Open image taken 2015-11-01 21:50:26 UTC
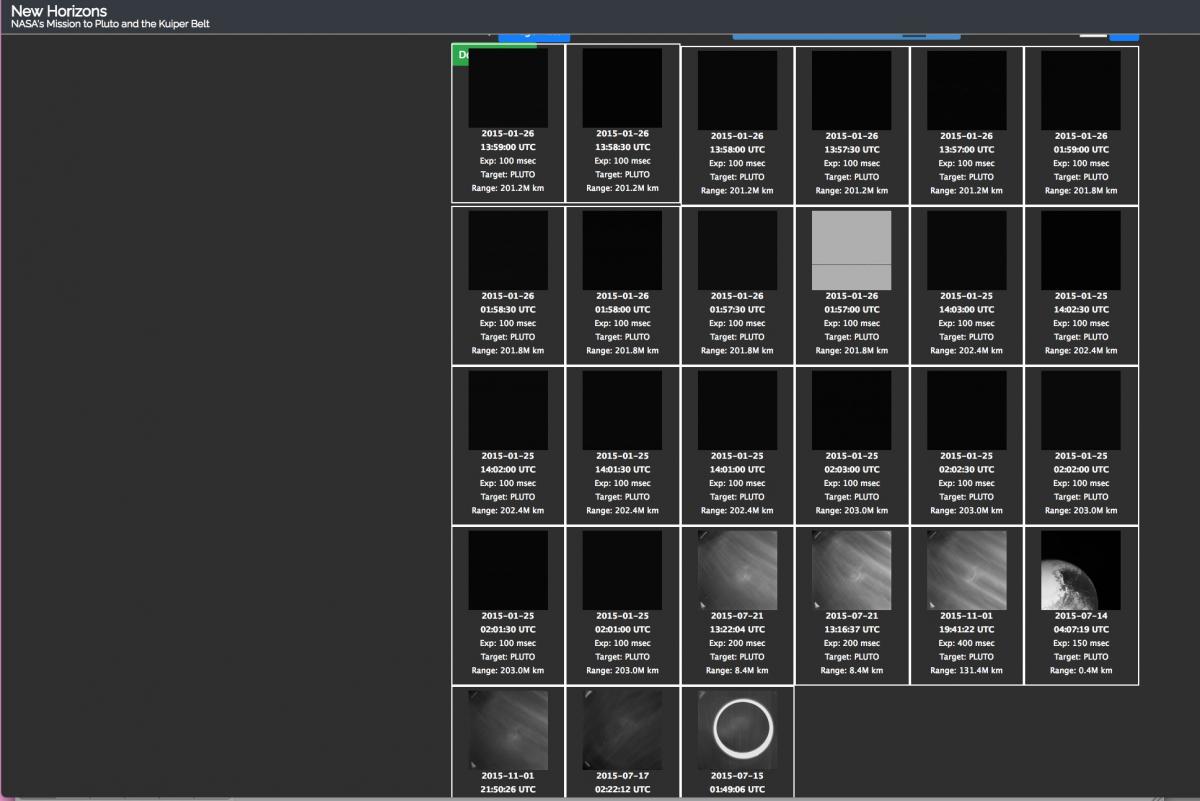 click(508, 730)
